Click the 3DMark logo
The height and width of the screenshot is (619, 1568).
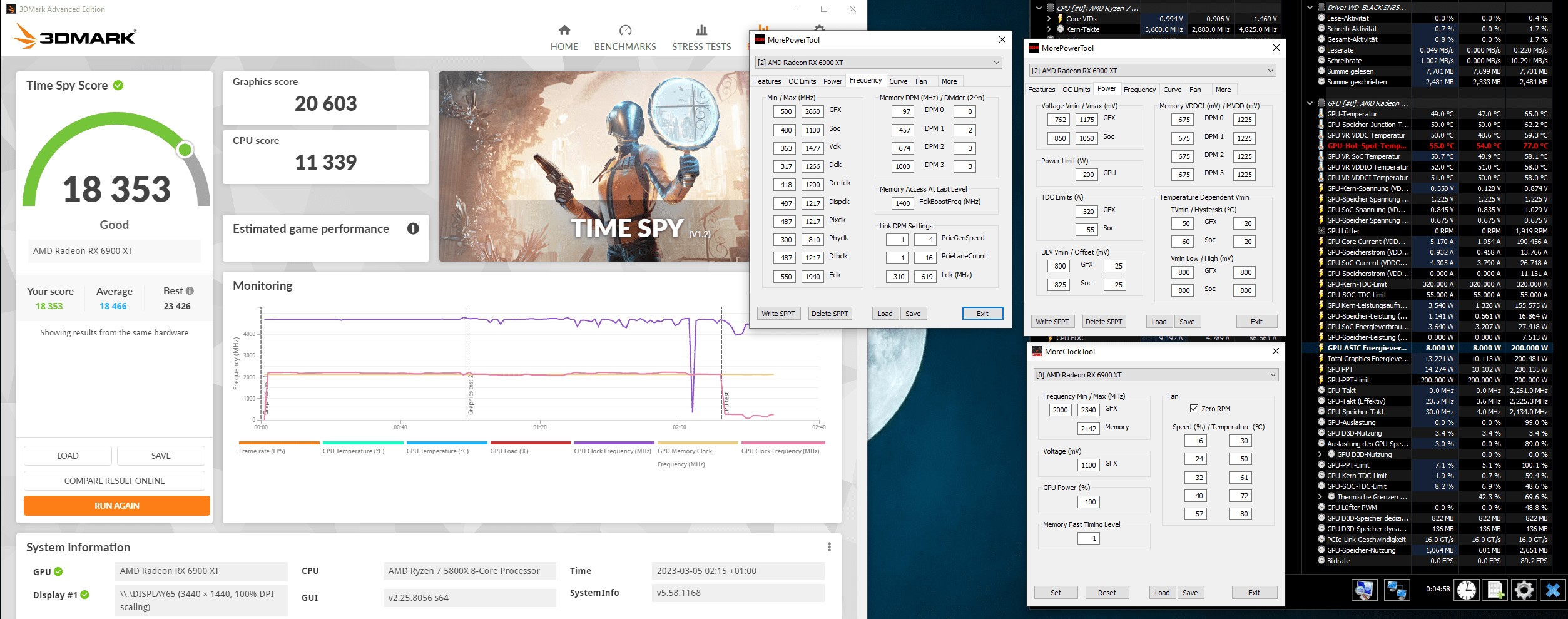pos(74,36)
